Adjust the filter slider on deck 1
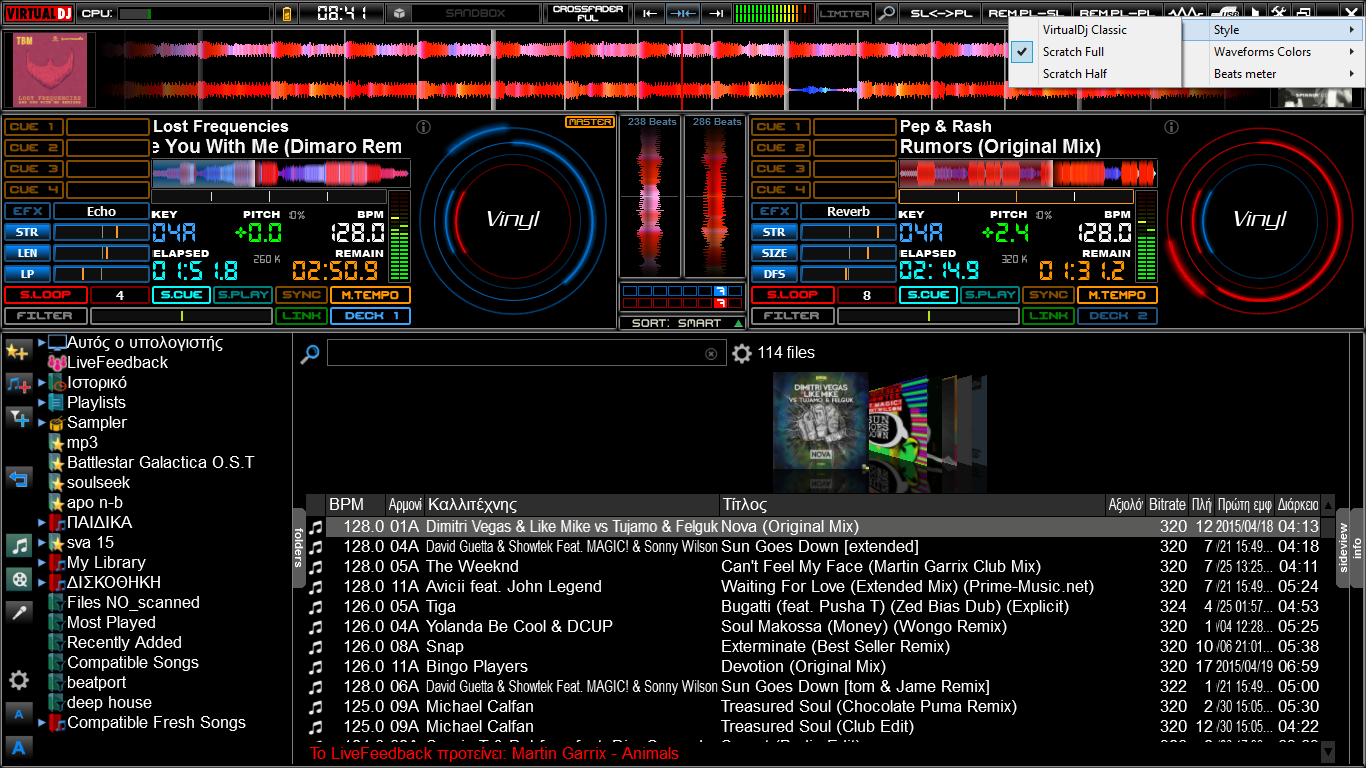The image size is (1366, 768). point(181,316)
